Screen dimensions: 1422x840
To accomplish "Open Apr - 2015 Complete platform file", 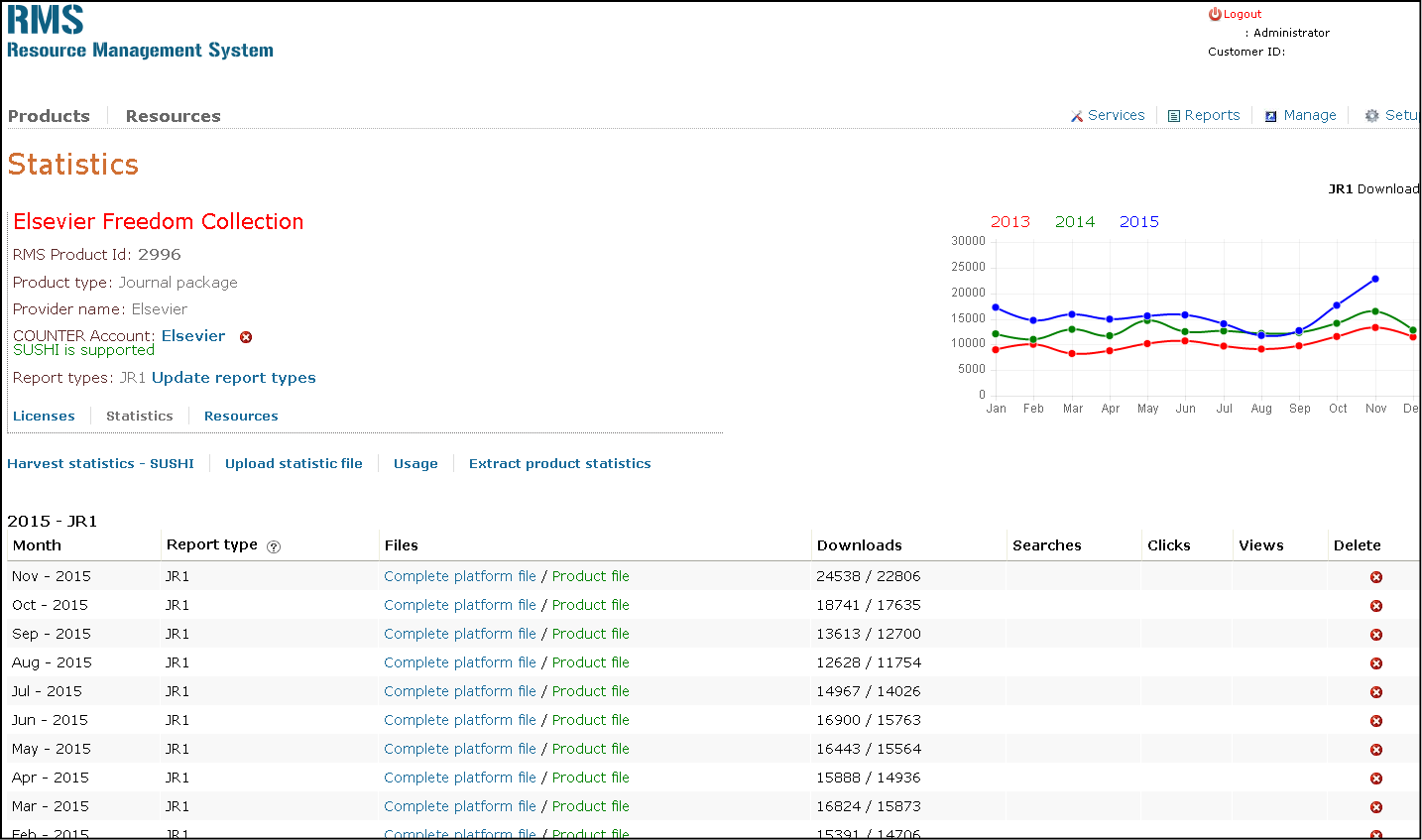I will click(460, 778).
